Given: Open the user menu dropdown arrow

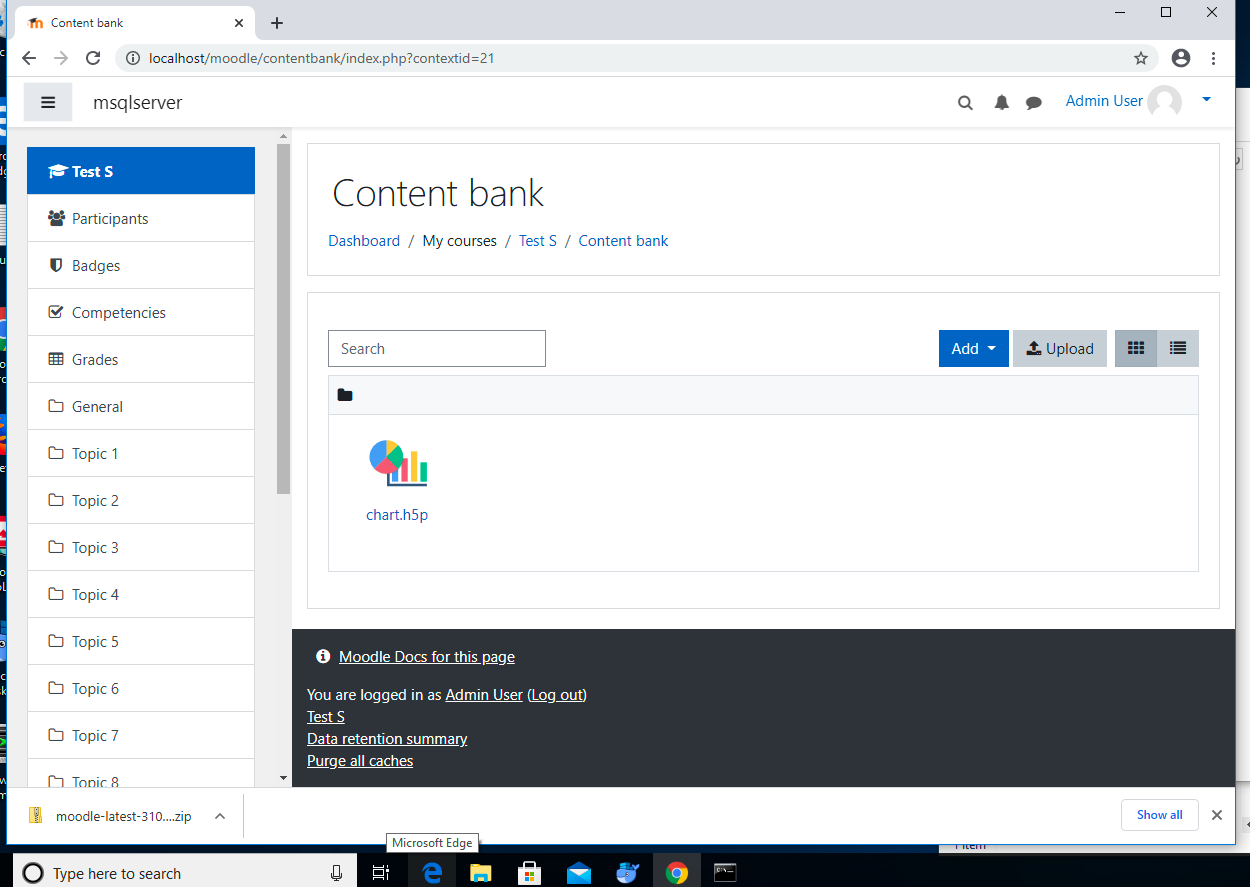Looking at the screenshot, I should 1206,99.
